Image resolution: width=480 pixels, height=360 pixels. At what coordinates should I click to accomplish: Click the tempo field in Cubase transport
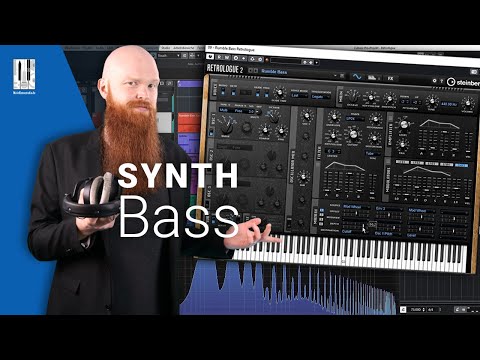click(417, 310)
